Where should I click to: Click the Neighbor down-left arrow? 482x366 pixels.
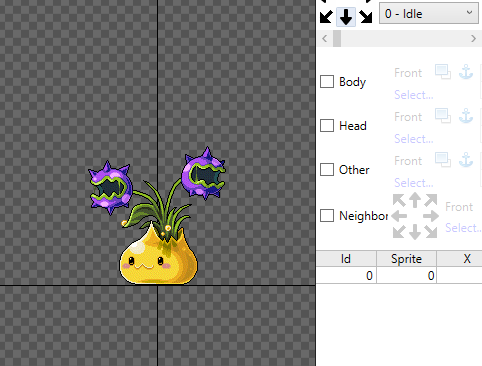tap(399, 232)
